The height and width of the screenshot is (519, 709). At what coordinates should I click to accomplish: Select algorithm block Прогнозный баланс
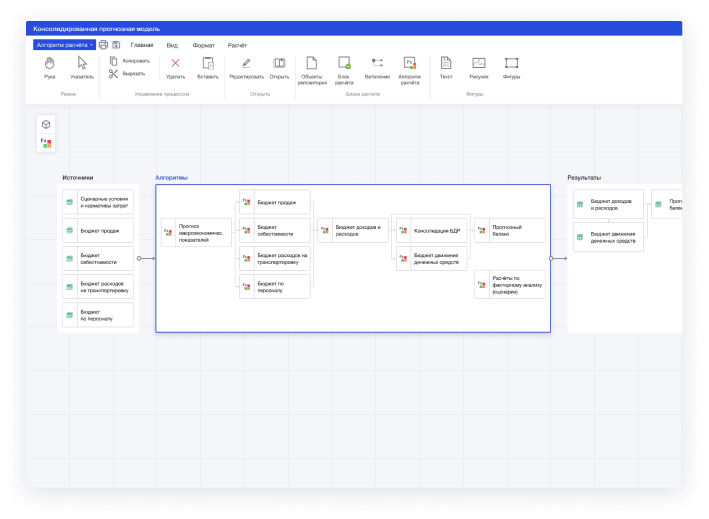pyautogui.click(x=510, y=231)
